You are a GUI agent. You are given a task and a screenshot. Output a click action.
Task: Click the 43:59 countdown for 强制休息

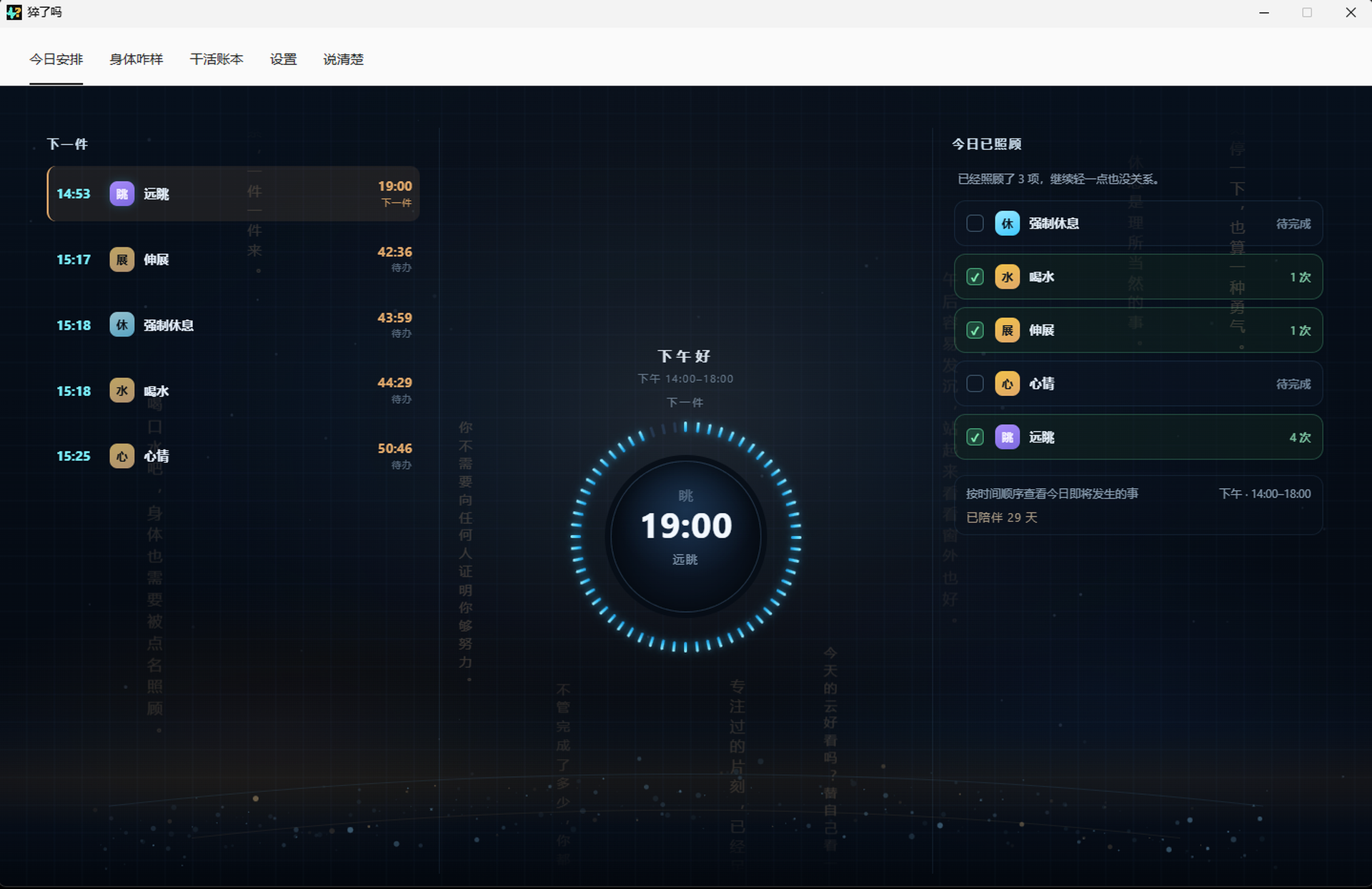click(394, 318)
